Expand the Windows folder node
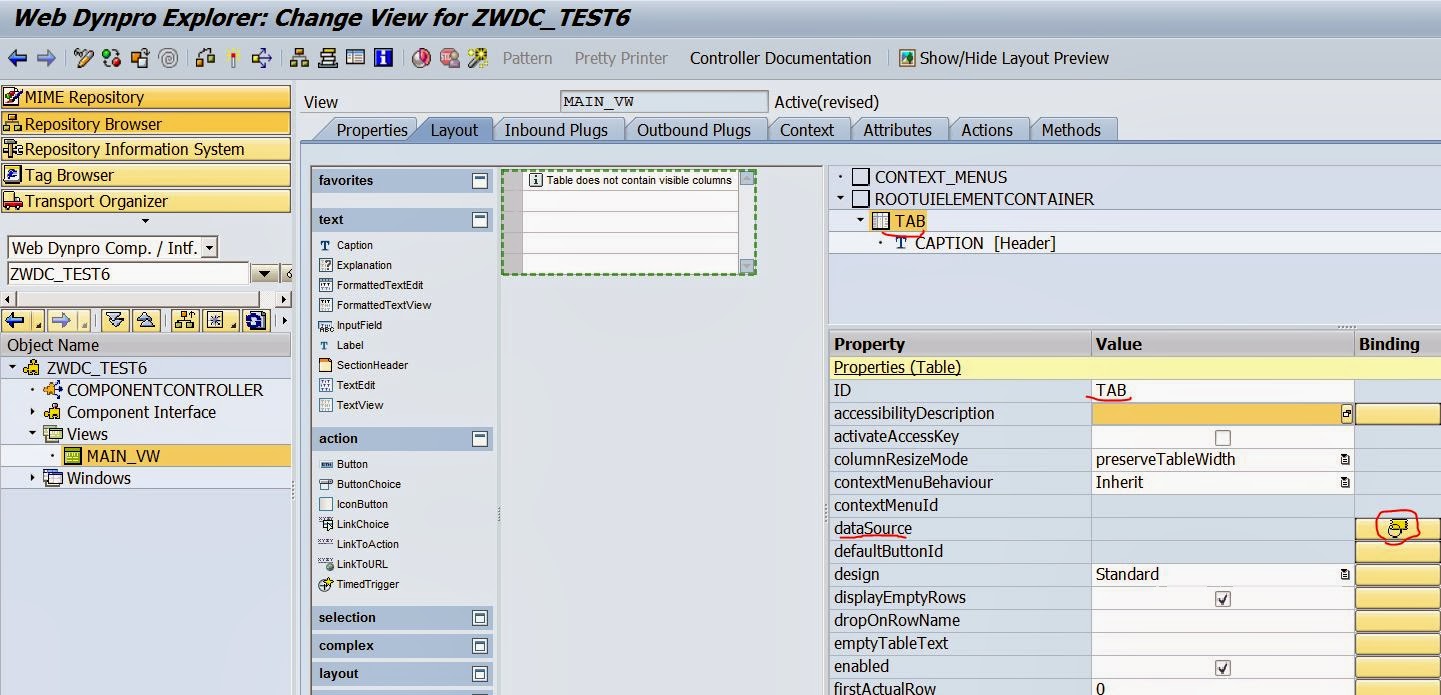 32,478
